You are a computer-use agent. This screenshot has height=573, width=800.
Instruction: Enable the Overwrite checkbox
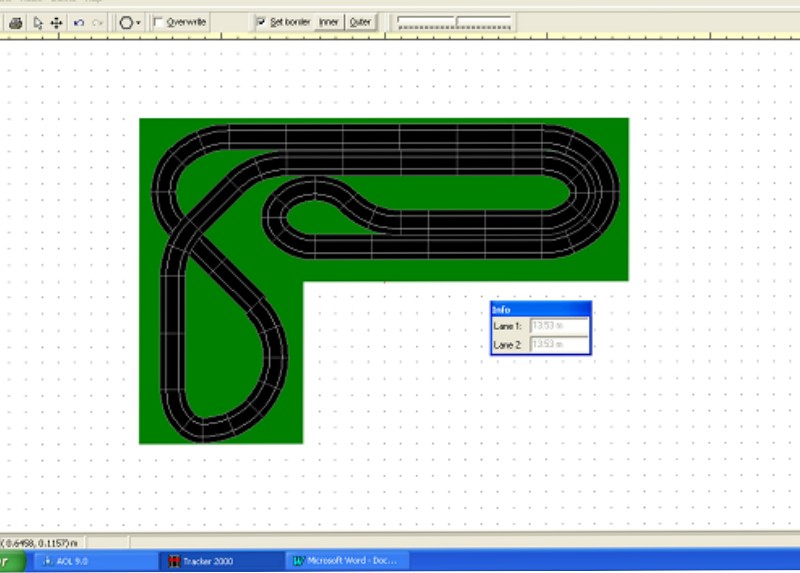pos(159,22)
